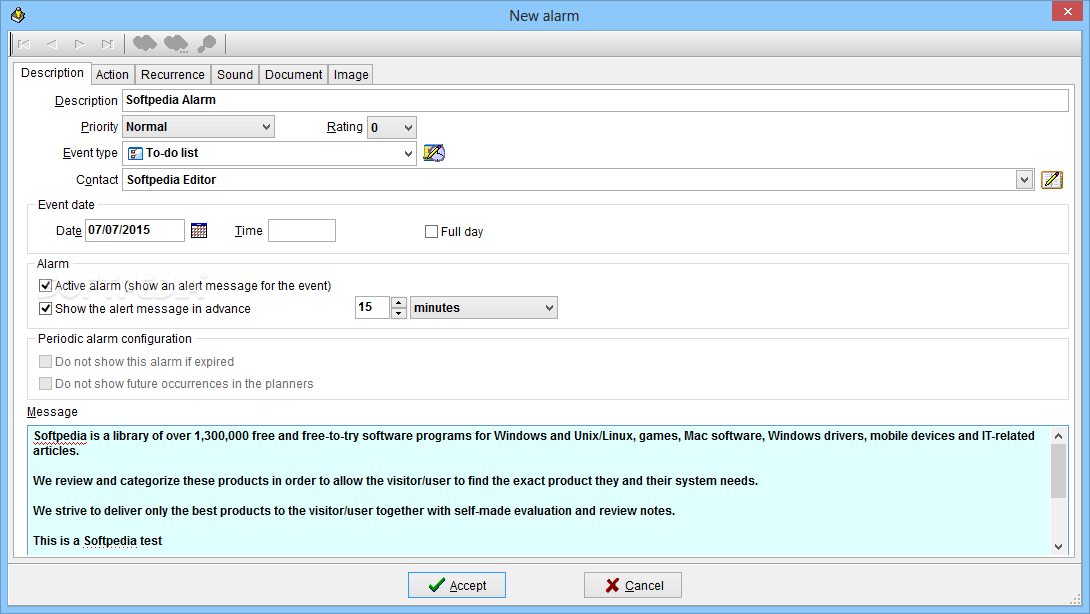Increase advance time with up spinner
This screenshot has height=614, width=1090.
(398, 302)
